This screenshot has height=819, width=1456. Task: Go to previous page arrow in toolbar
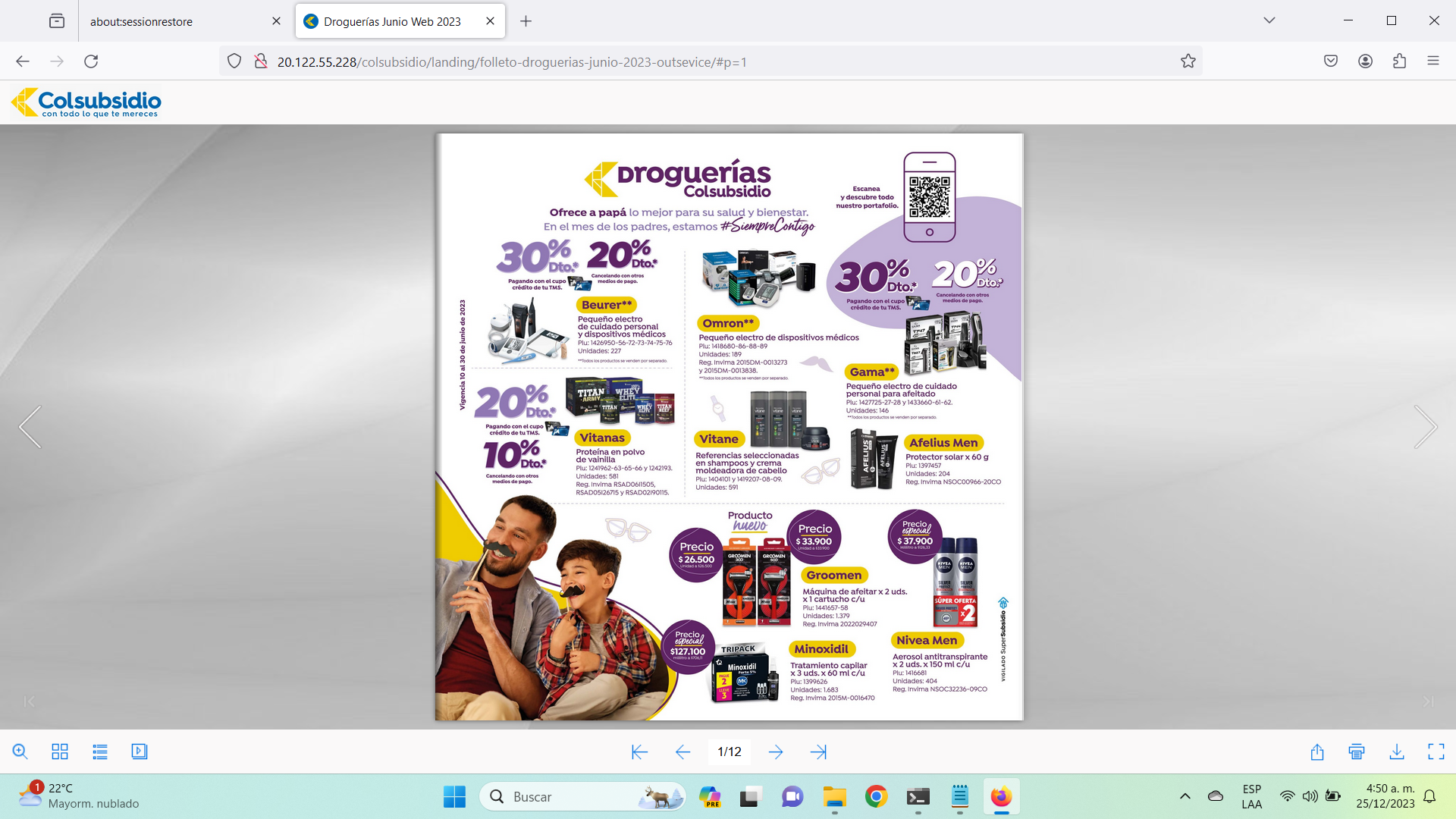pos(682,752)
